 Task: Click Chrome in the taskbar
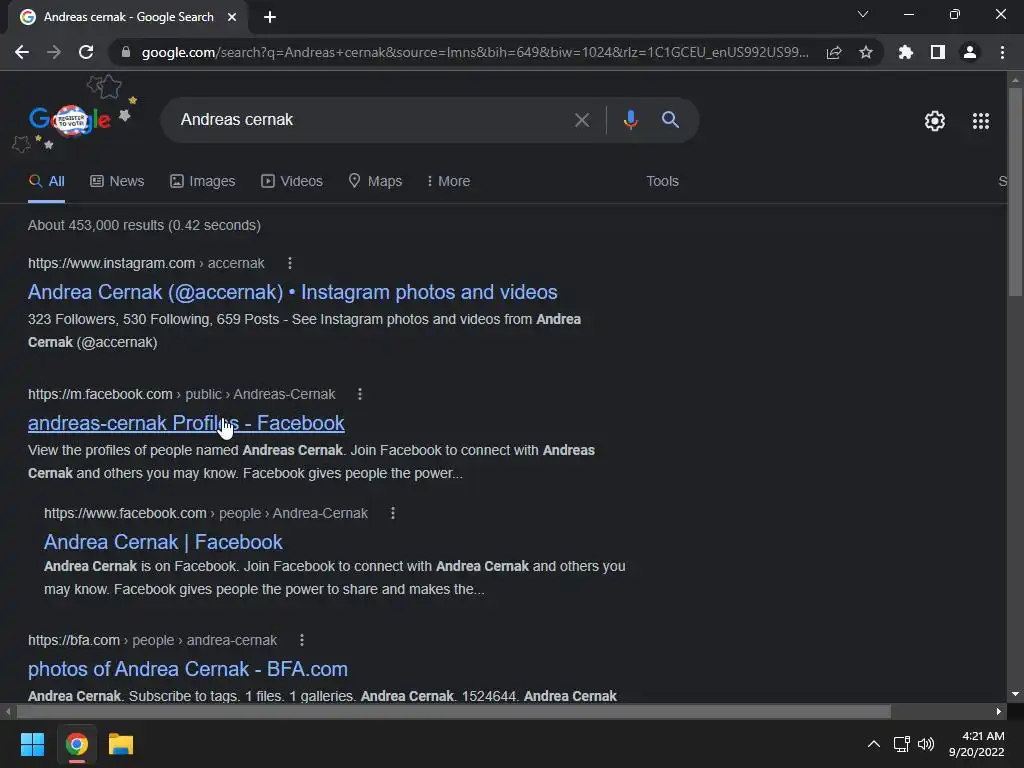[x=76, y=744]
